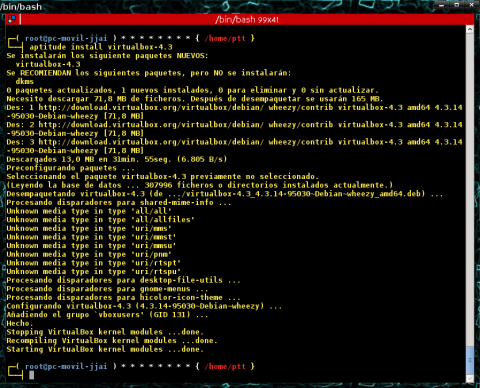Viewport: 480px width, 388px height.
Task: Click line 'Descargados 13,0 MB en 31min. 55seg.'
Action: coord(117,159)
